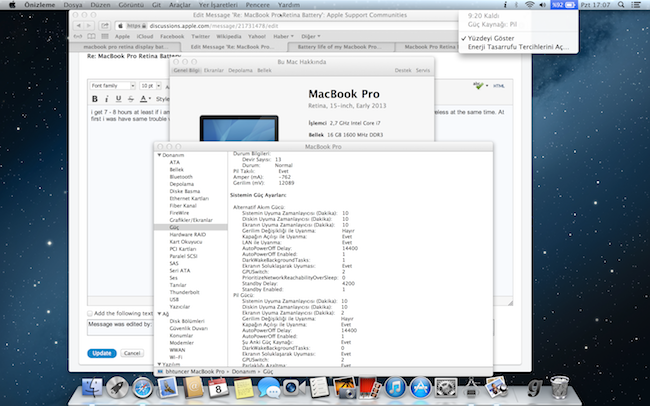Open Wikipedia bookmark in Safari
This screenshot has width=650, height=406.
coord(228,36)
